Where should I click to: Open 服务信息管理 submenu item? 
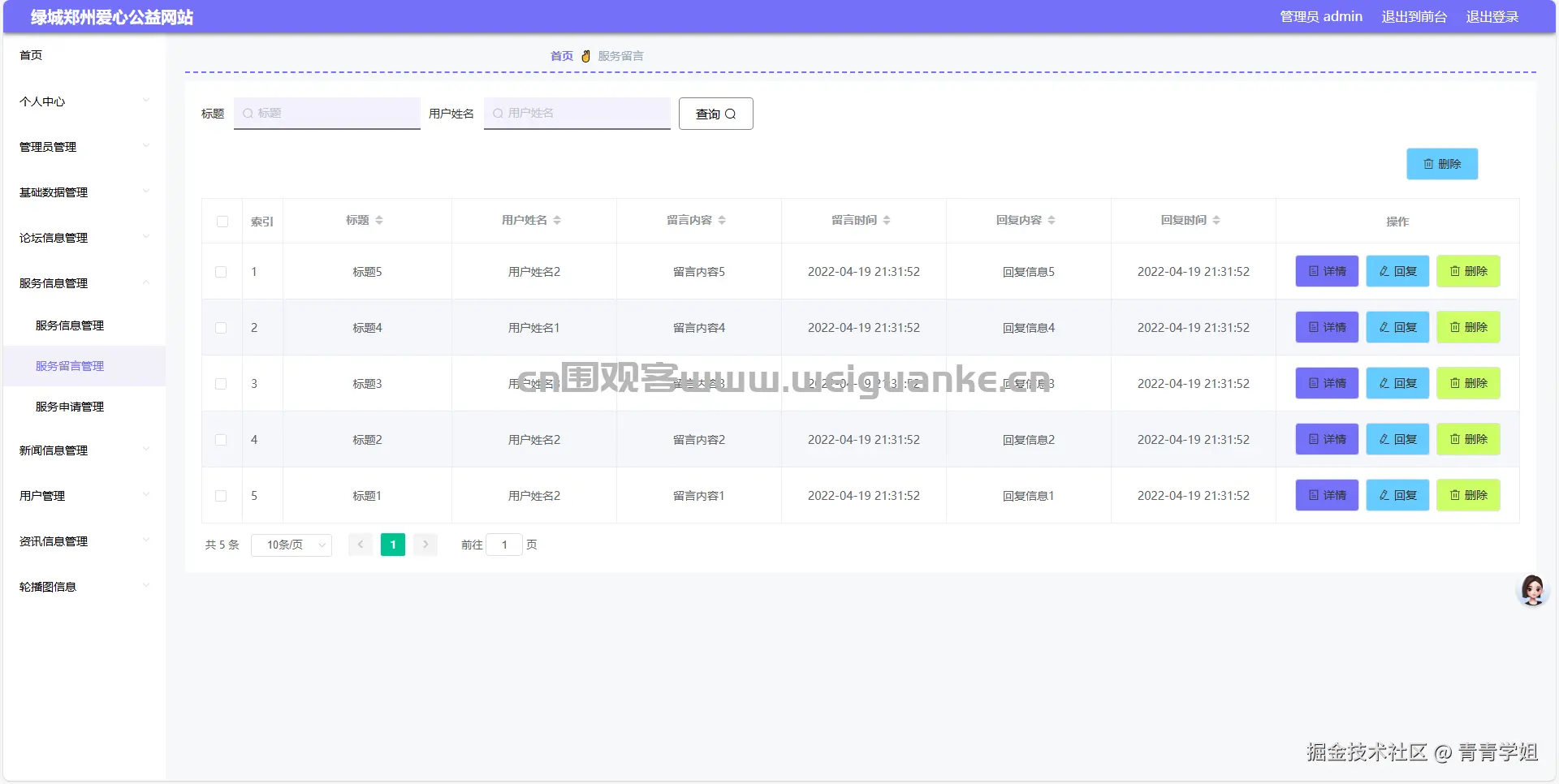pyautogui.click(x=84, y=325)
